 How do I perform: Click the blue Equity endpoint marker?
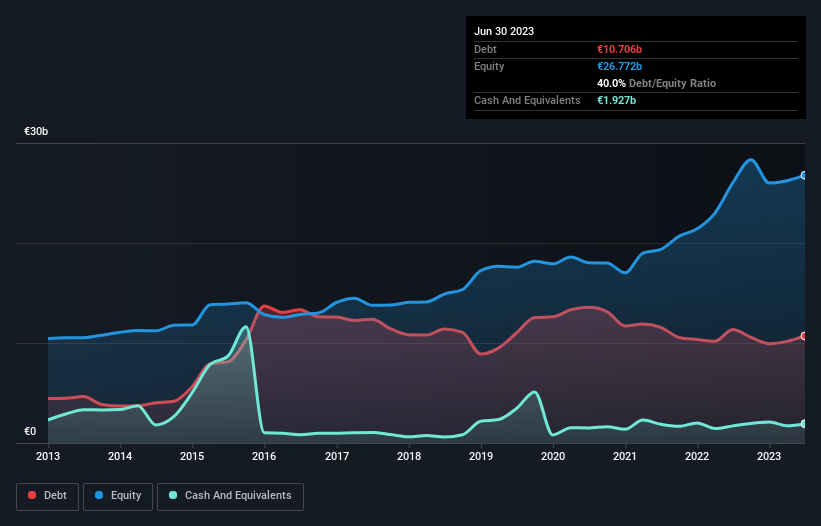[804, 175]
